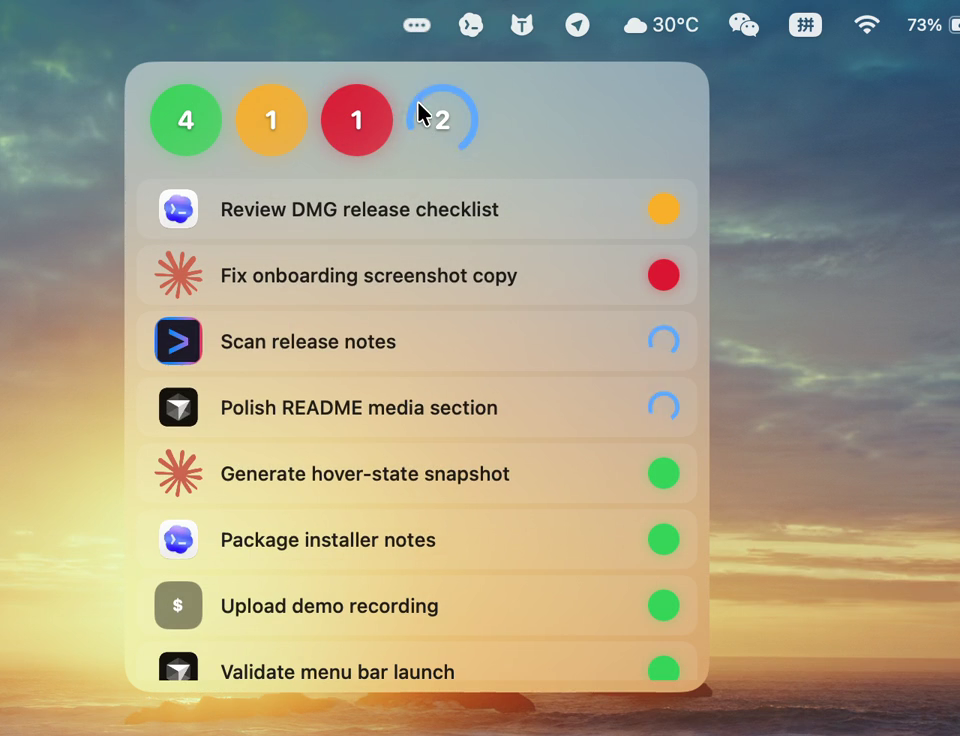
Task: Select the Package installer notes task
Action: point(417,539)
